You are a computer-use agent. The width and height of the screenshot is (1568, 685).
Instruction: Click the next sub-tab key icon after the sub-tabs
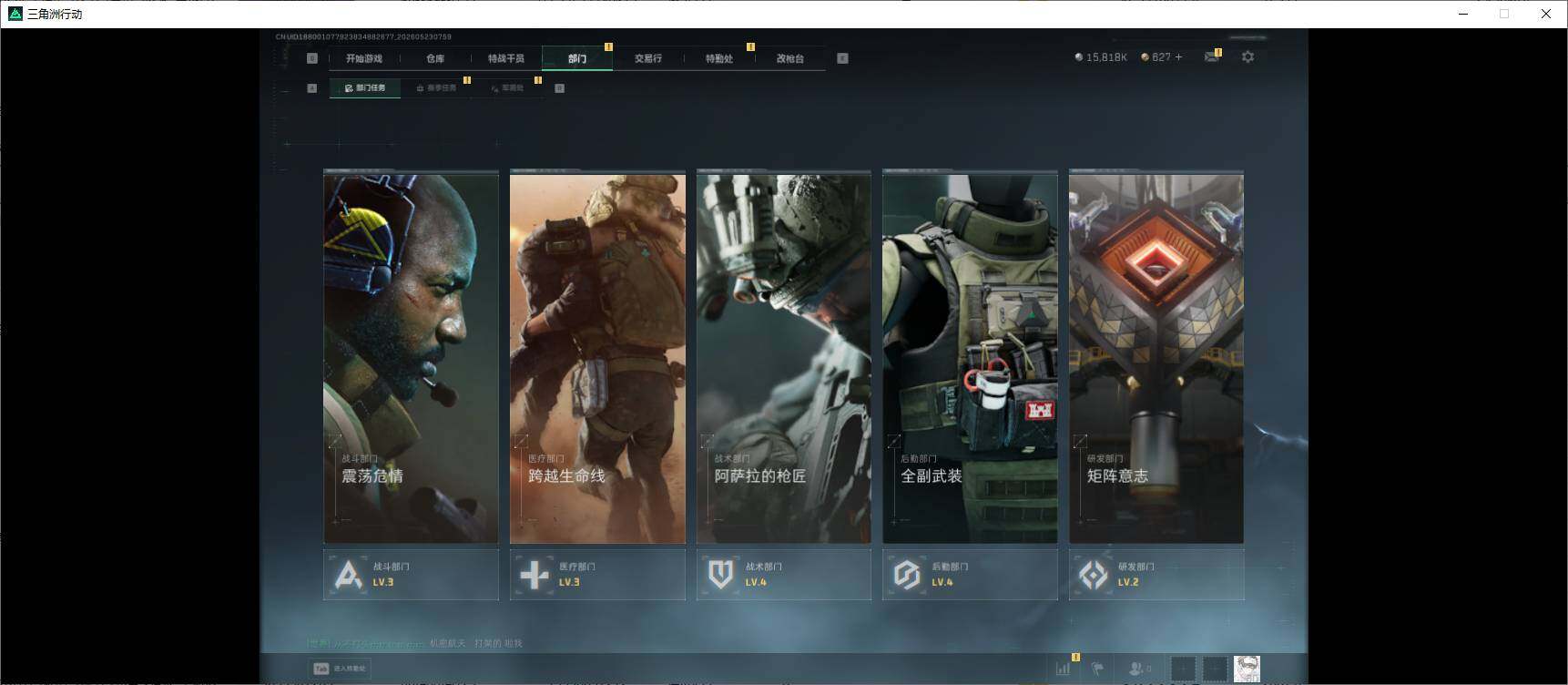[560, 88]
